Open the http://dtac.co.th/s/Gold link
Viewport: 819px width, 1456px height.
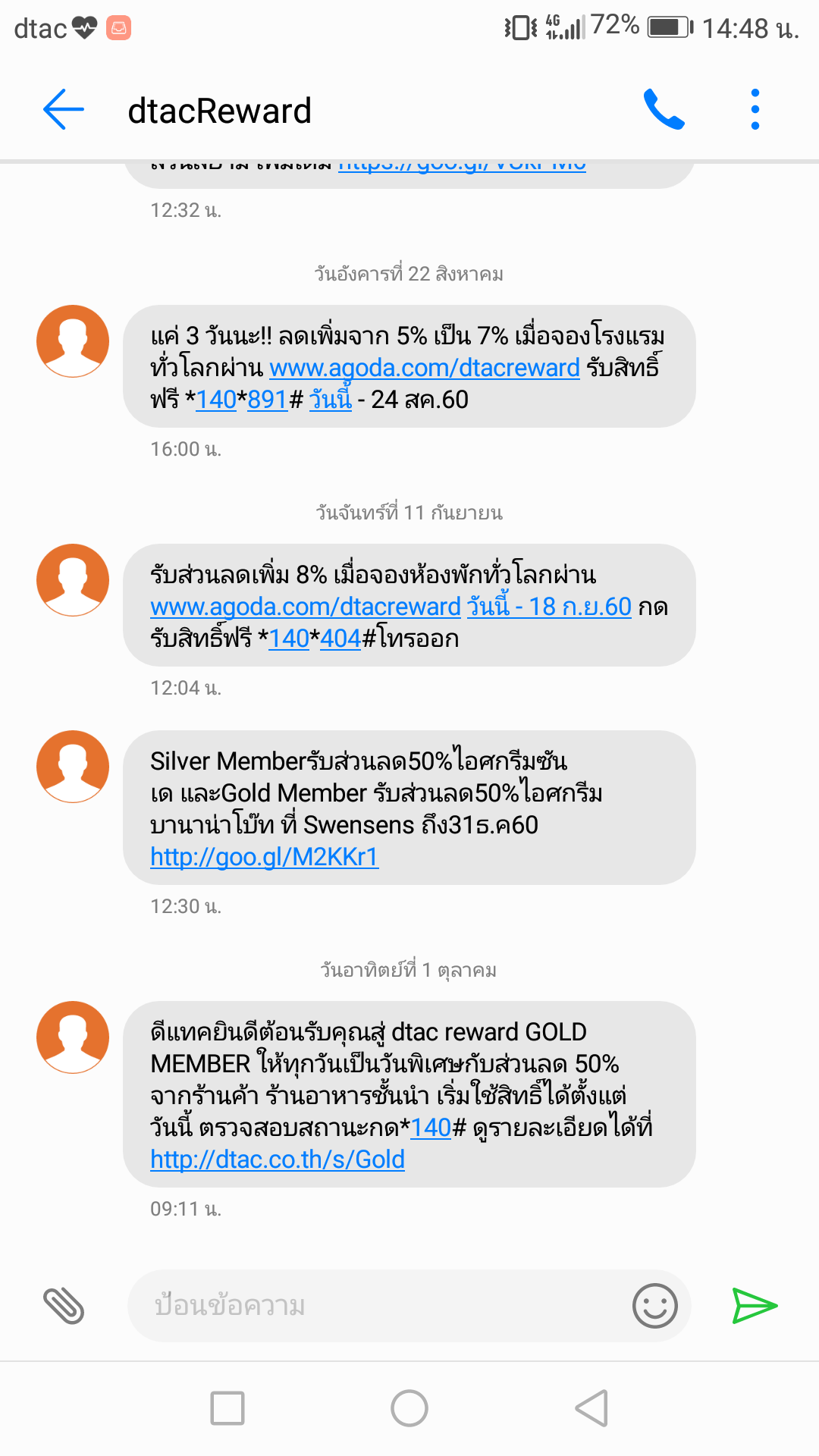[277, 1159]
